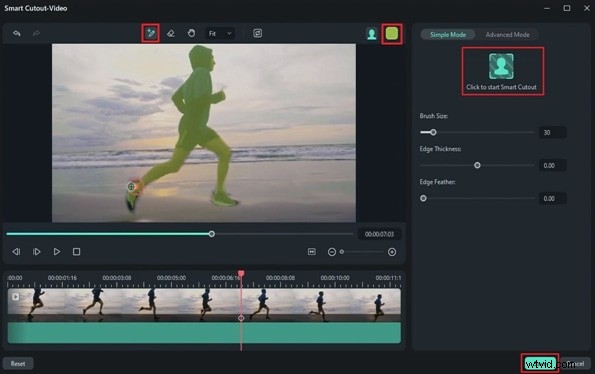
Task: Click the fit timeline to window icon
Action: 312,252
